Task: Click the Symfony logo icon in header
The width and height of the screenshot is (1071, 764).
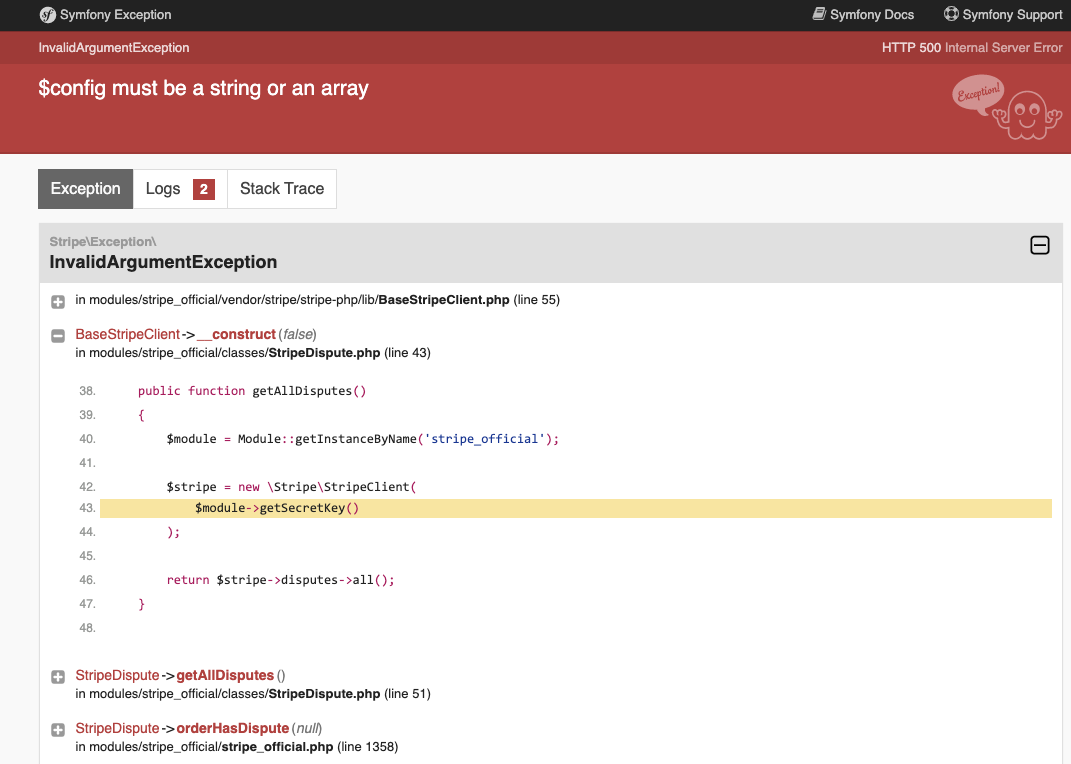Action: click(x=47, y=15)
